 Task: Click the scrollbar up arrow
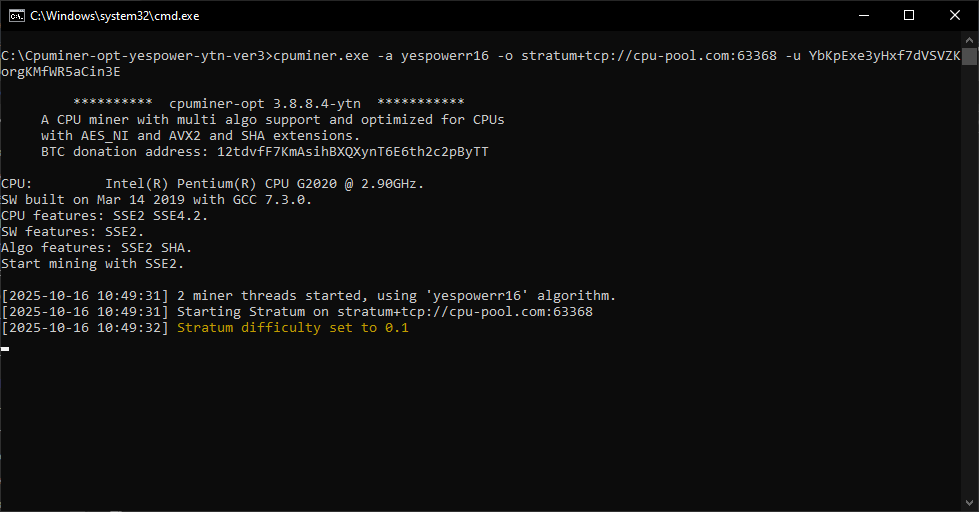tap(970, 40)
